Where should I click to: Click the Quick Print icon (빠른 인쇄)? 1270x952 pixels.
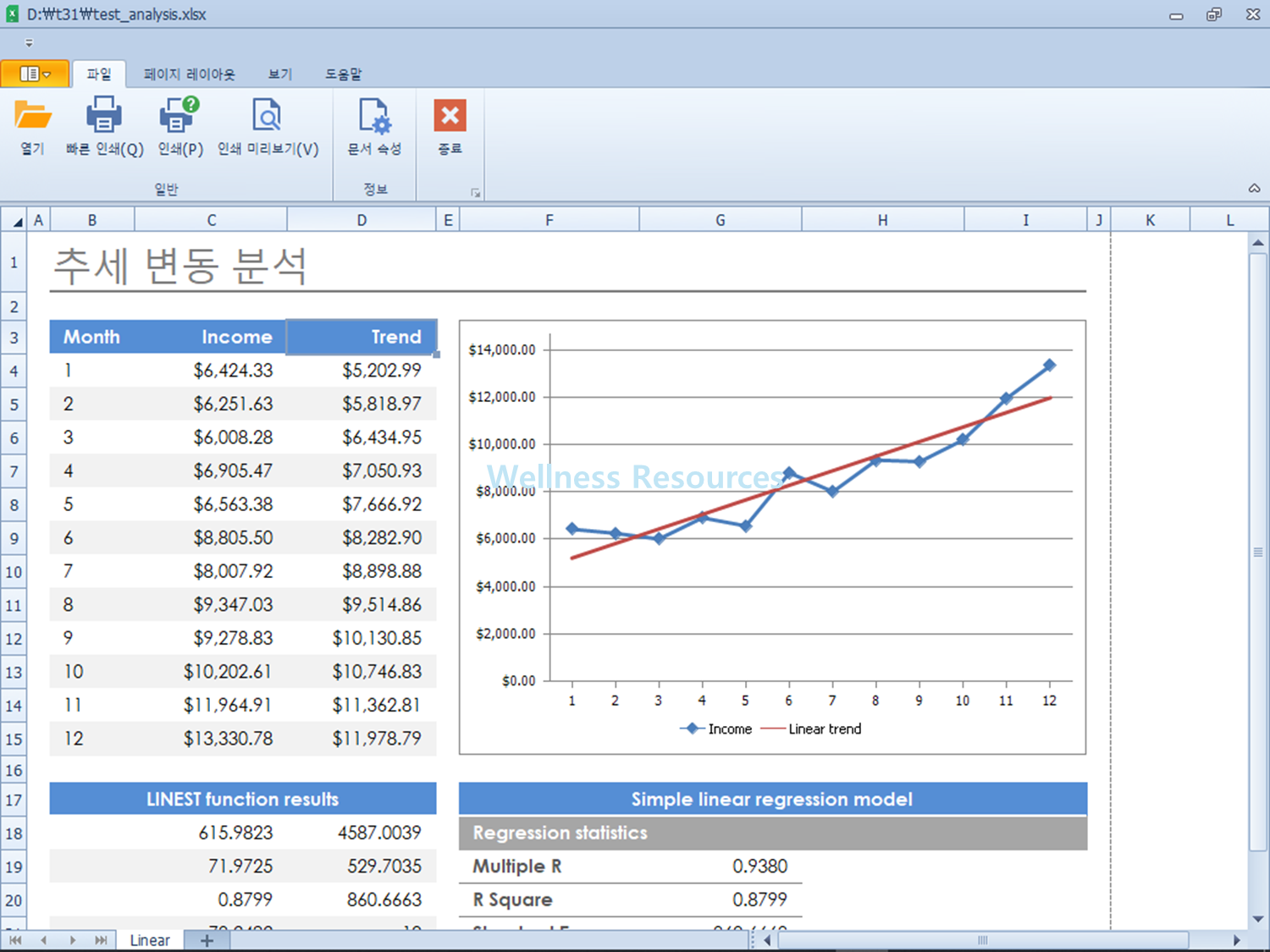104,127
